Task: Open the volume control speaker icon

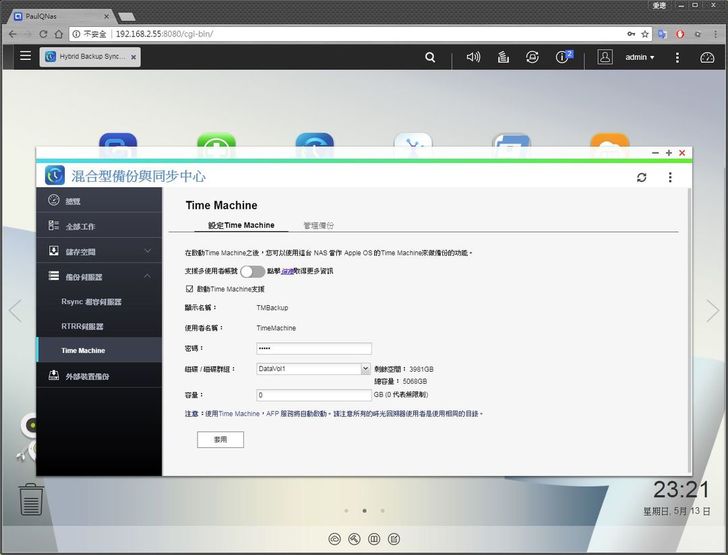Action: (474, 58)
